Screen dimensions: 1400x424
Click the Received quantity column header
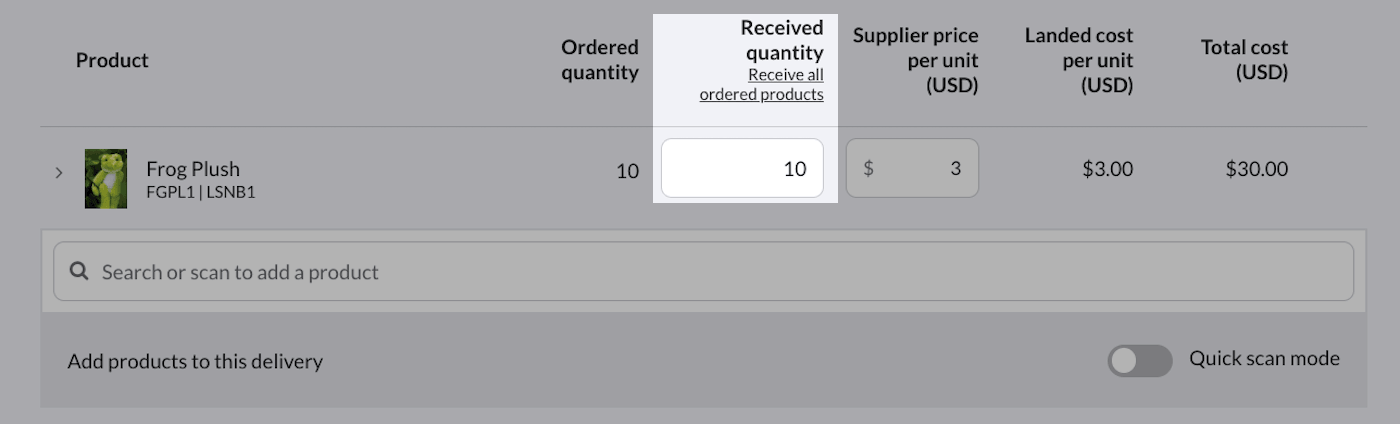pyautogui.click(x=783, y=40)
